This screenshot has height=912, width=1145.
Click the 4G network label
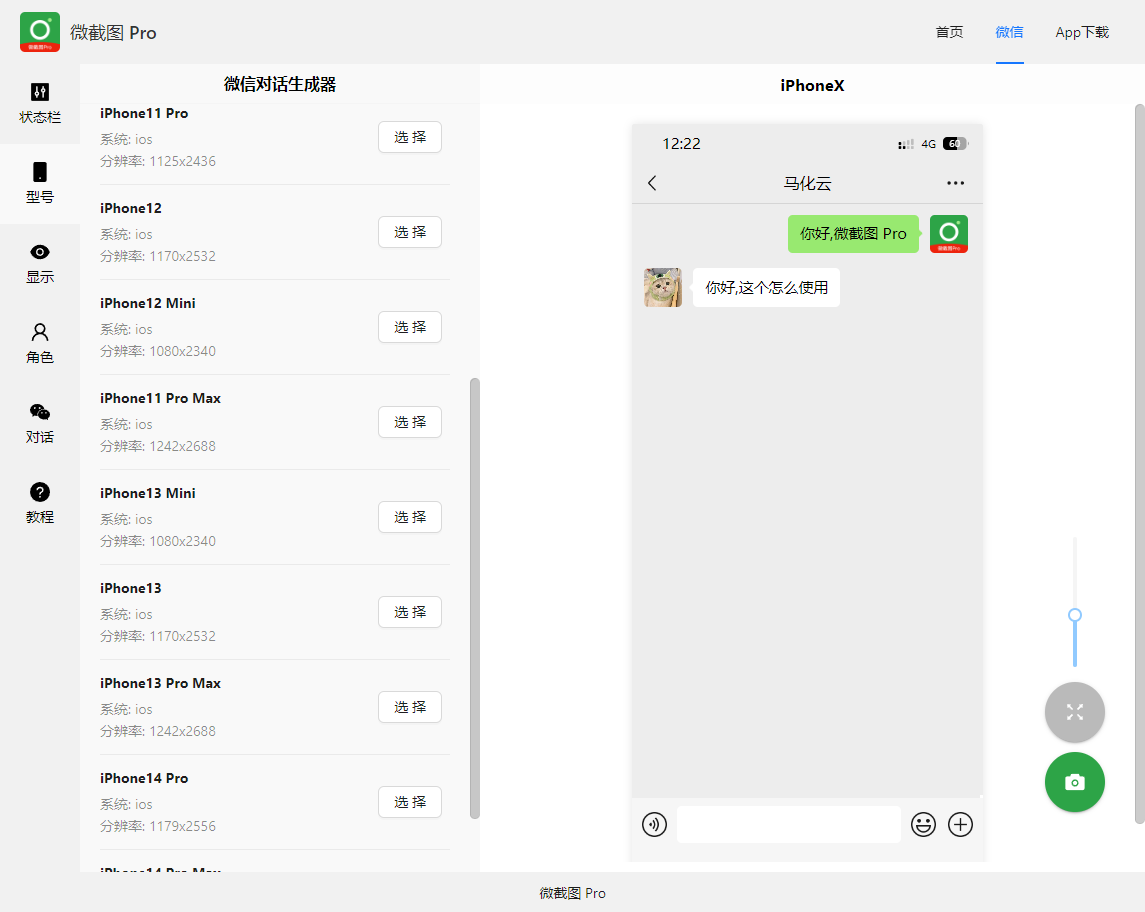click(929, 145)
